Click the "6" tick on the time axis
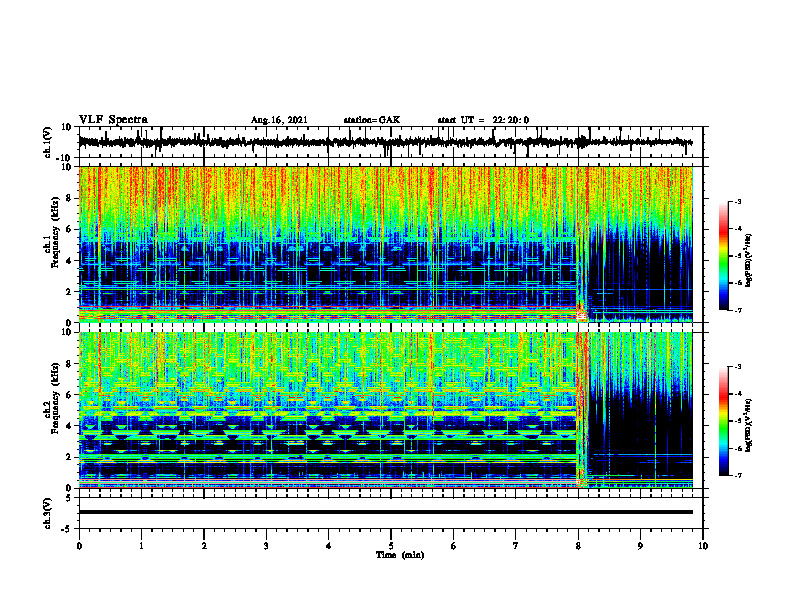The height and width of the screenshot is (612, 792). tap(454, 546)
